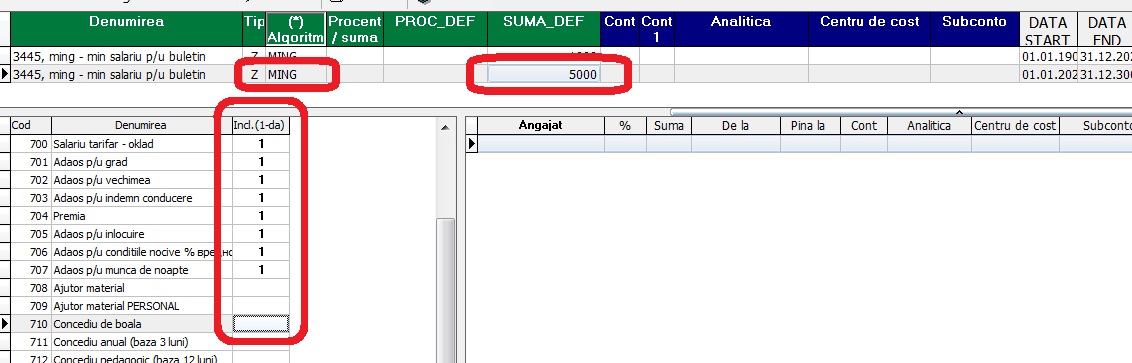Click the Incl. value 1 for Adaos p/u grad
Screen dimensions: 1132x363
click(x=261, y=162)
